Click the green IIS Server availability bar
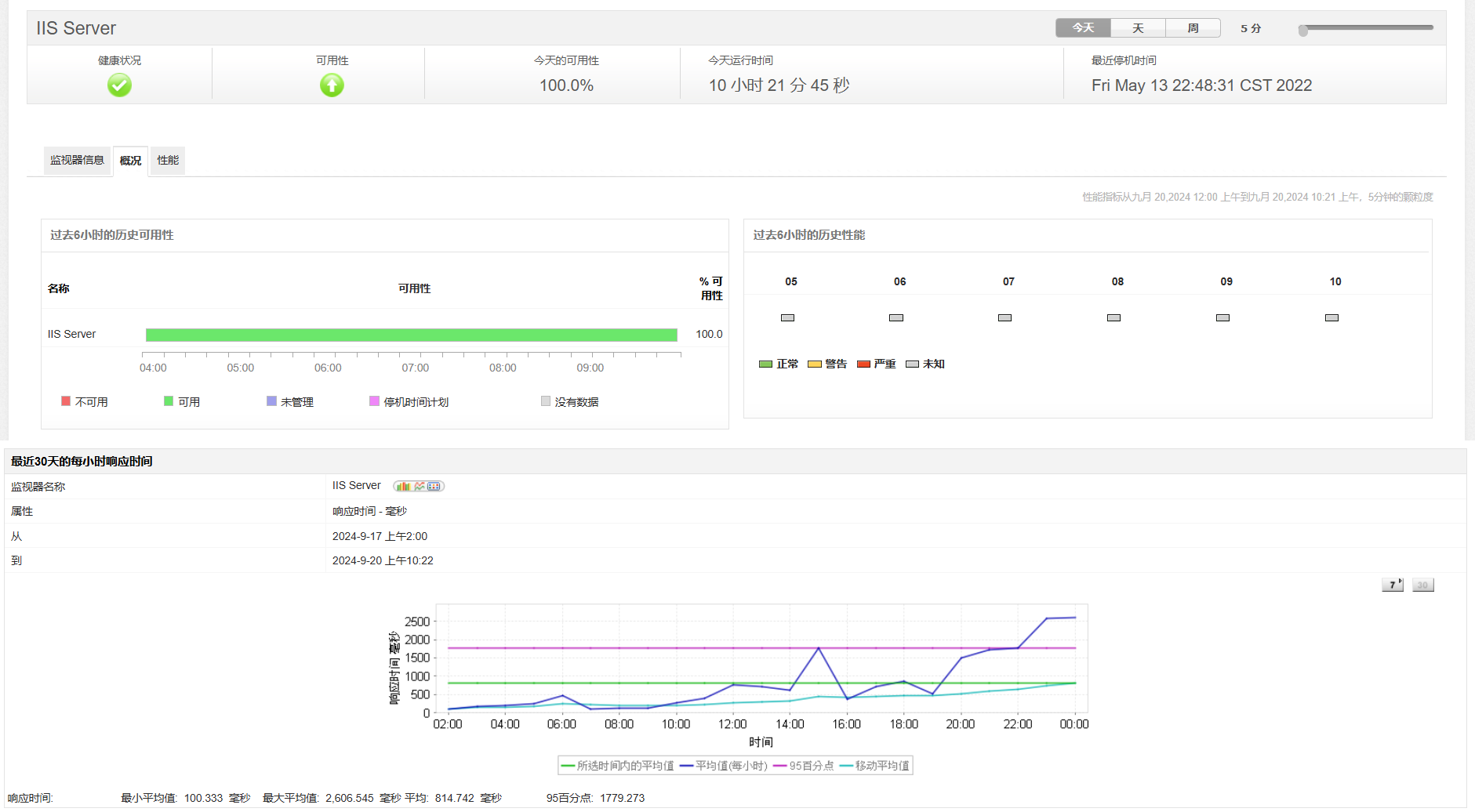 (x=411, y=335)
